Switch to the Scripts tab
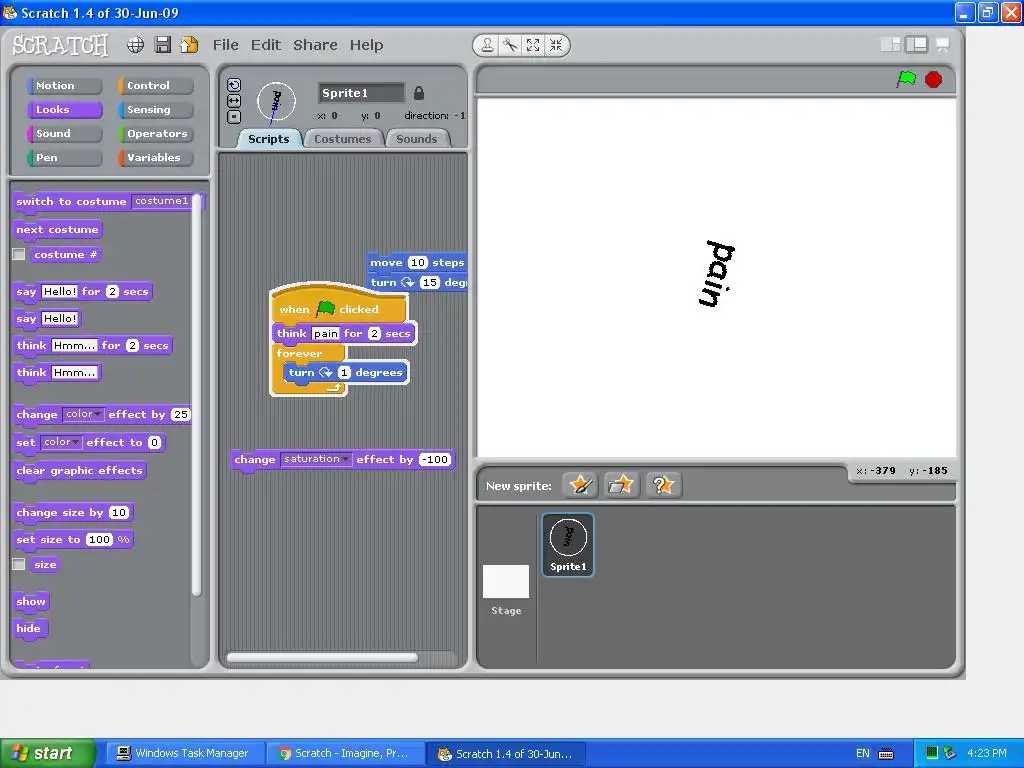 pos(268,139)
